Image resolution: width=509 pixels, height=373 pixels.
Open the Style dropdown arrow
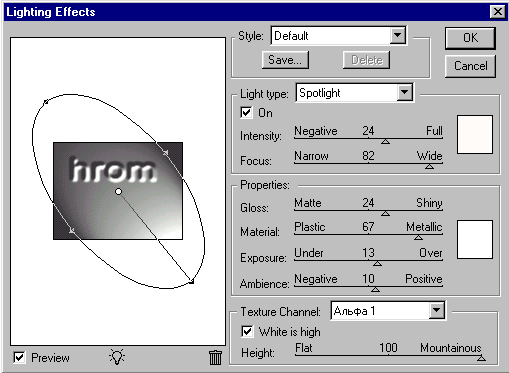tap(397, 35)
